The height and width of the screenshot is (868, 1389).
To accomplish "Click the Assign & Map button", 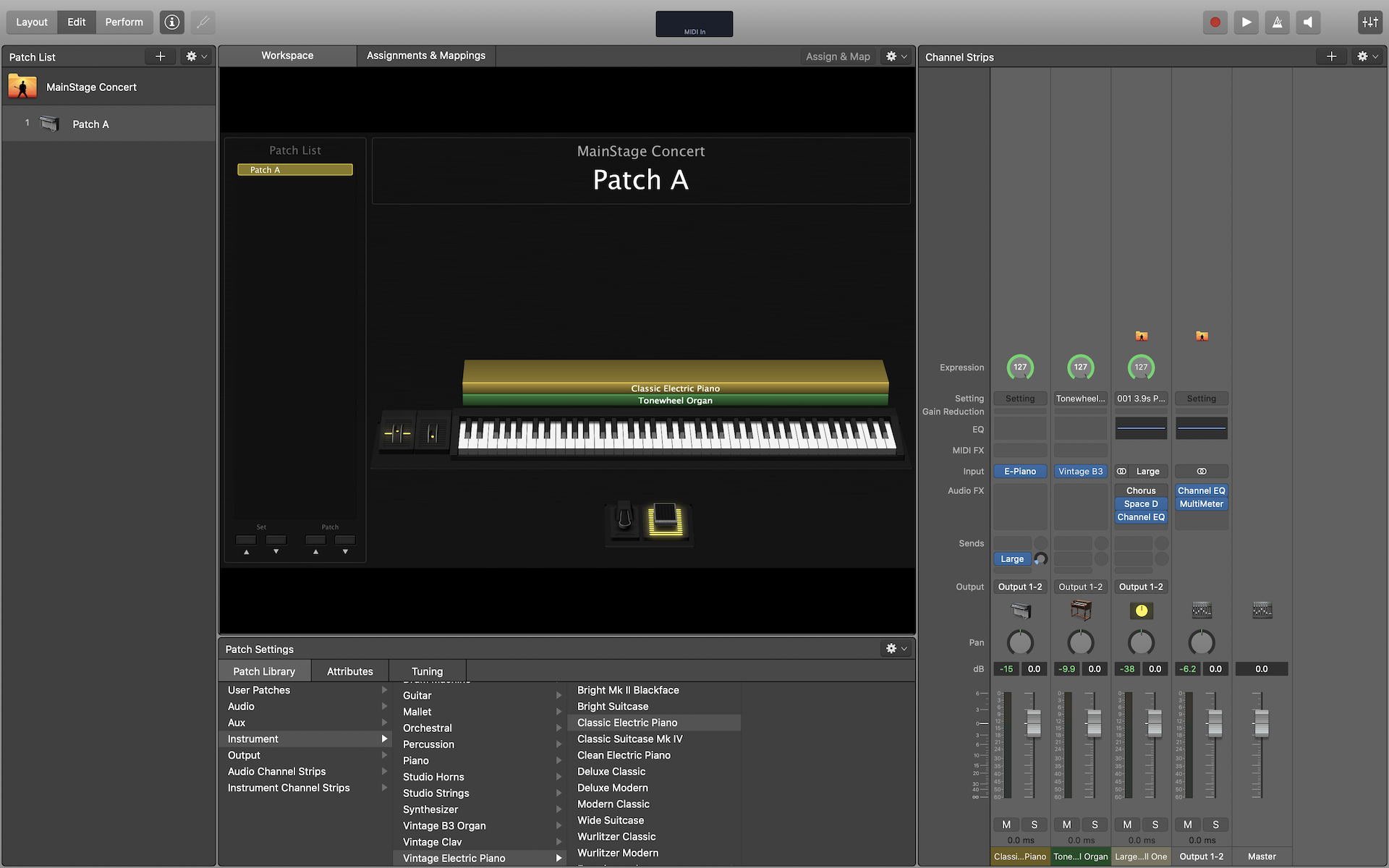I will tap(838, 56).
